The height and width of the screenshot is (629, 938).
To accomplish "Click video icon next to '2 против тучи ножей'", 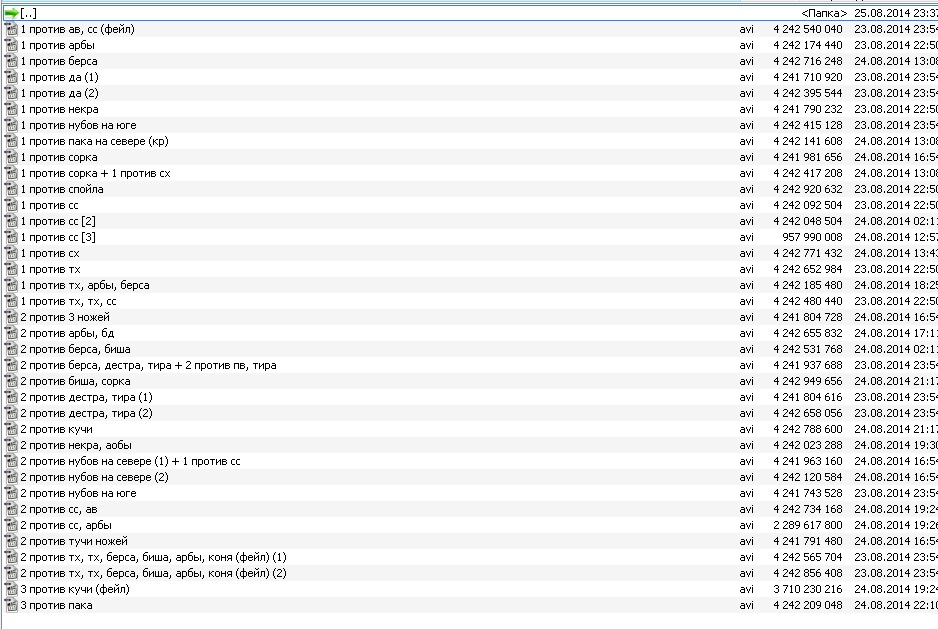I will [x=11, y=541].
